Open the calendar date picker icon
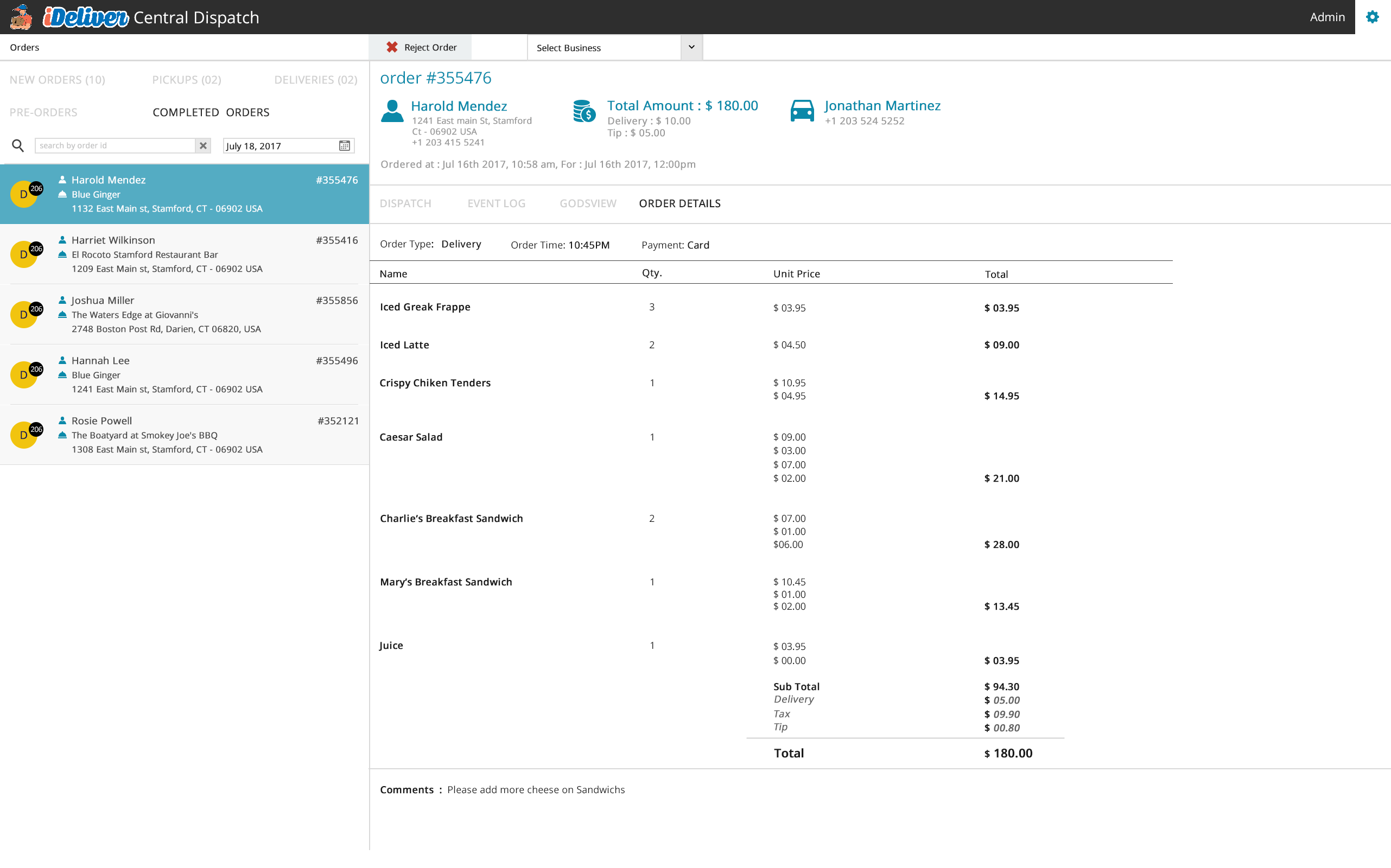This screenshot has height=868, width=1391. 344,146
